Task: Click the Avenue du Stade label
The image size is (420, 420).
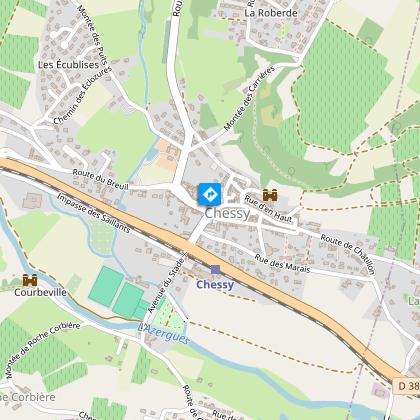Action: click(166, 286)
